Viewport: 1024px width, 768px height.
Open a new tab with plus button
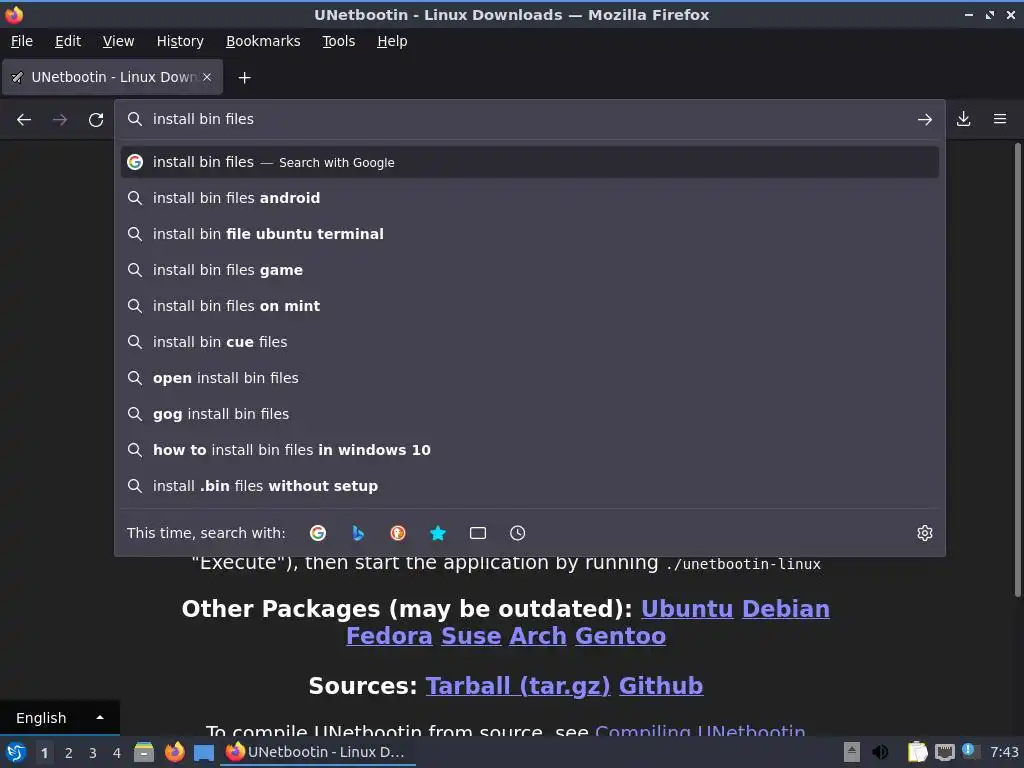click(244, 78)
